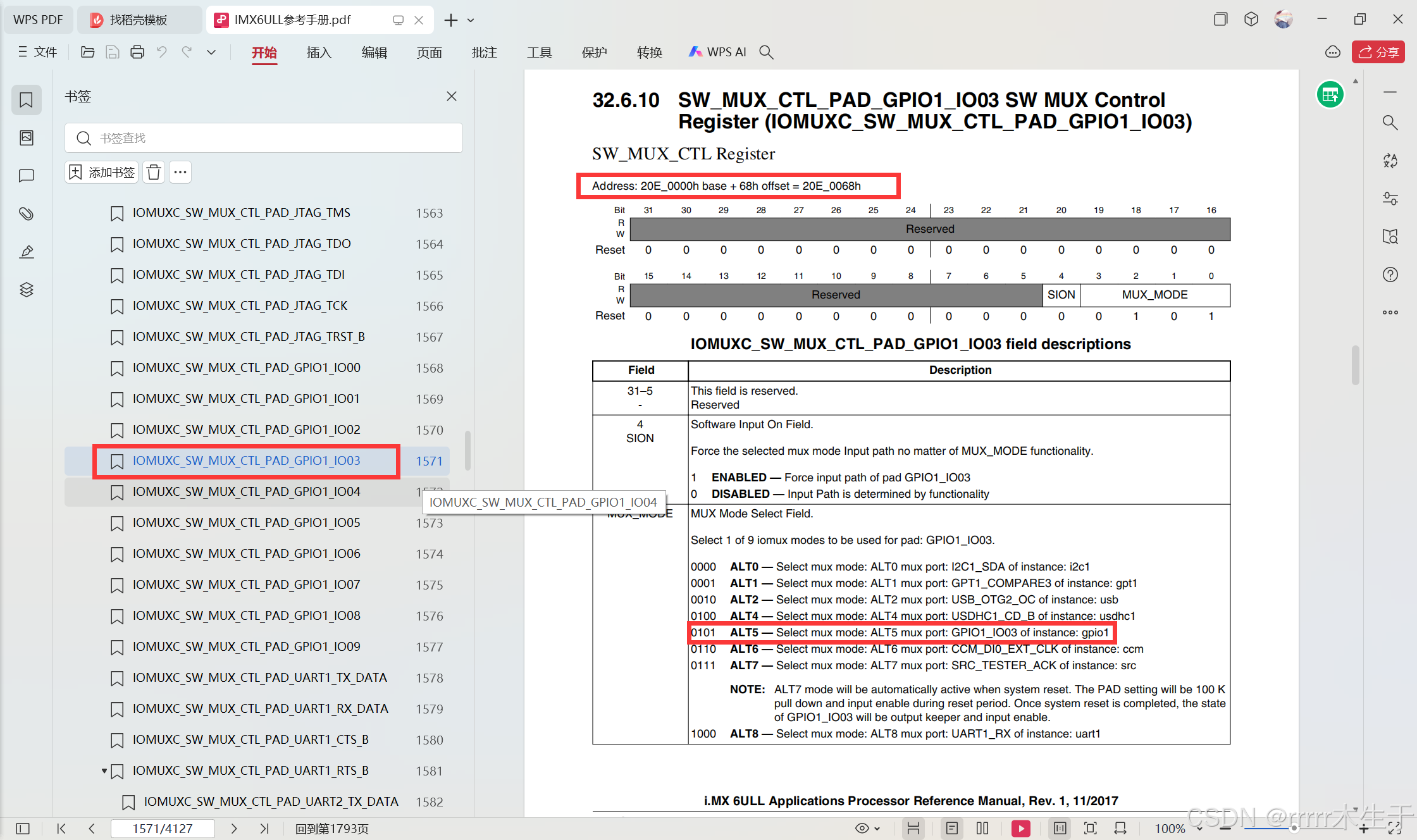Expand the eye-protection mode dropdown
1417x840 pixels.
pos(877,829)
